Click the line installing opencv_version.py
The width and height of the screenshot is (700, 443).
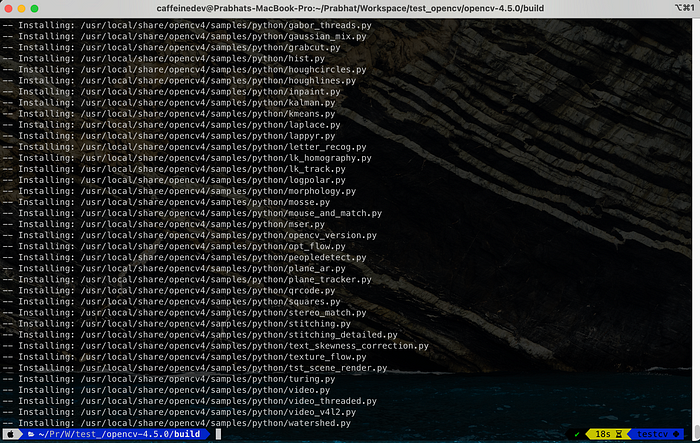pos(190,235)
